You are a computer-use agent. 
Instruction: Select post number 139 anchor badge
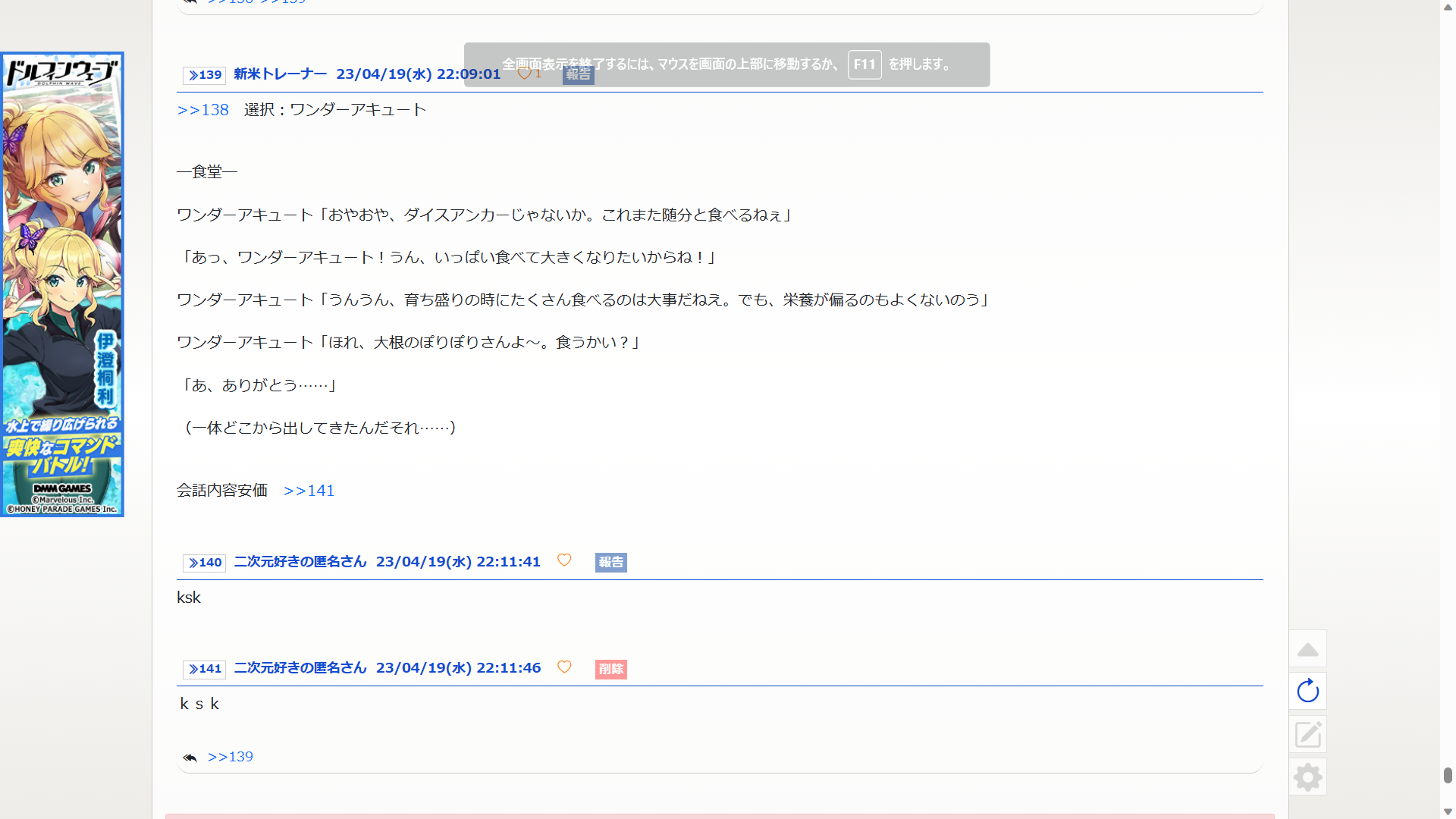pos(204,75)
